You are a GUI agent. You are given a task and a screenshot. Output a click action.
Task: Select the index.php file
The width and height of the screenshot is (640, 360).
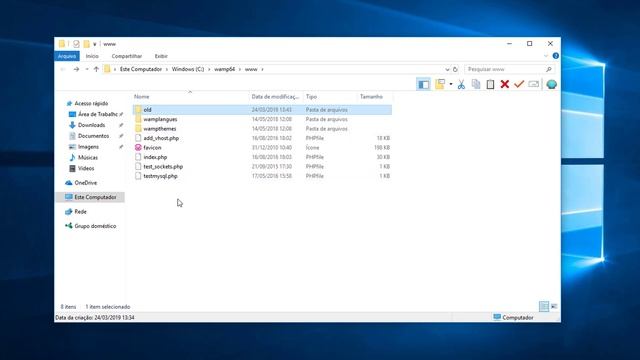point(155,157)
